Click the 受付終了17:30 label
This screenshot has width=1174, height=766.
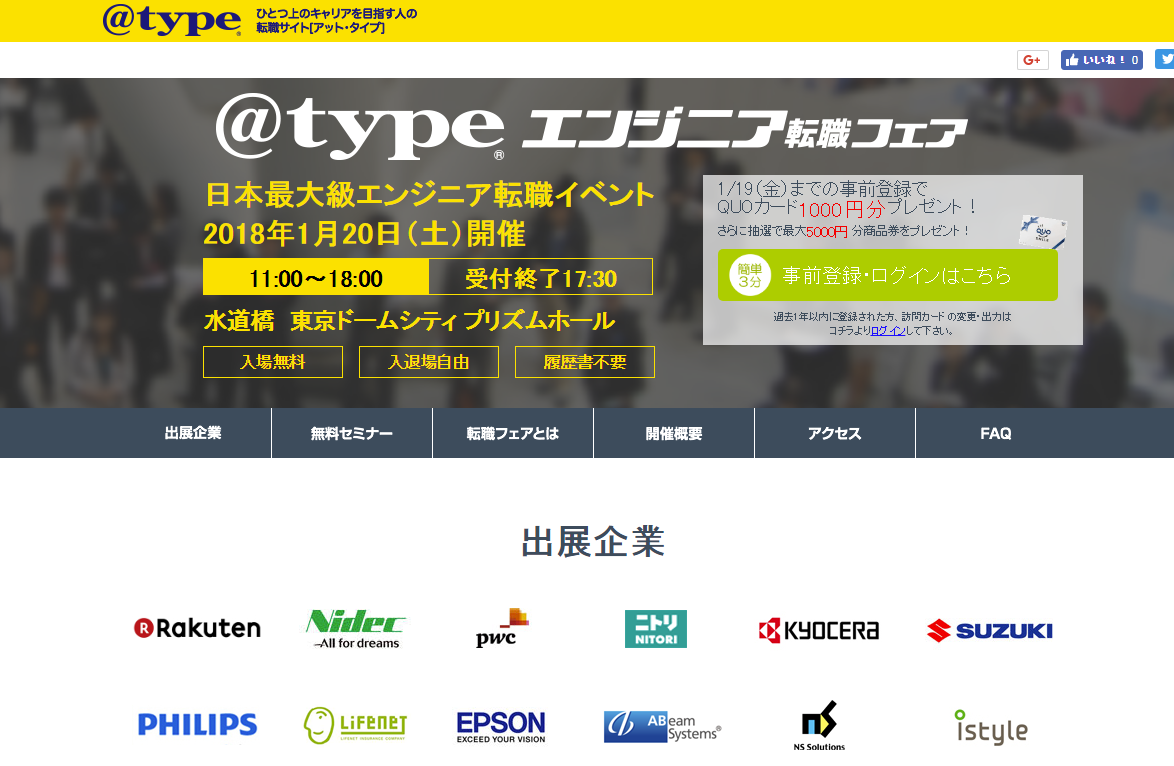(541, 278)
